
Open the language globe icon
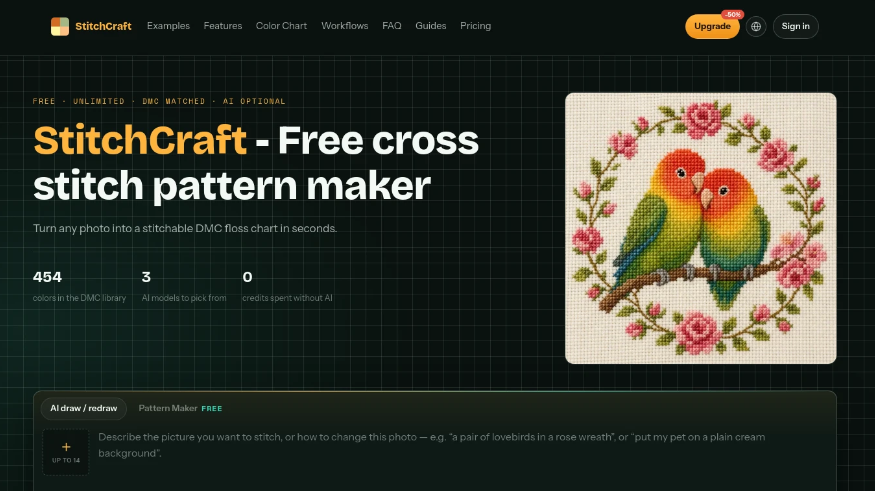pyautogui.click(x=756, y=26)
